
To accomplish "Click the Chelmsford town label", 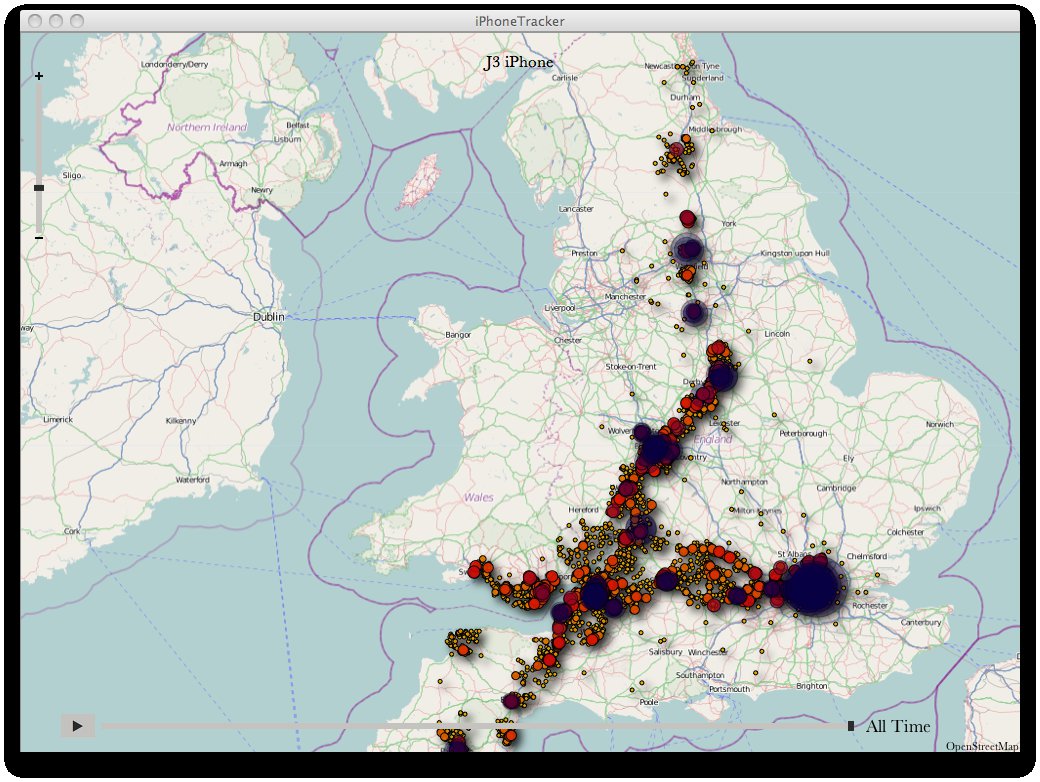I will coord(867,556).
